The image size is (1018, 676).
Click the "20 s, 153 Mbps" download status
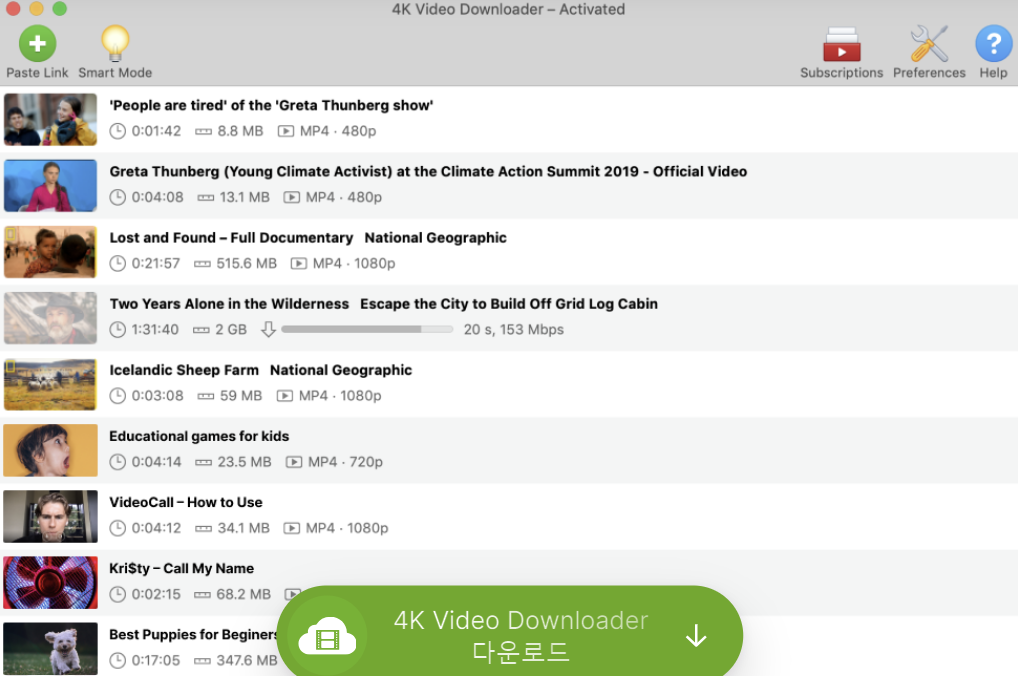[x=514, y=330]
